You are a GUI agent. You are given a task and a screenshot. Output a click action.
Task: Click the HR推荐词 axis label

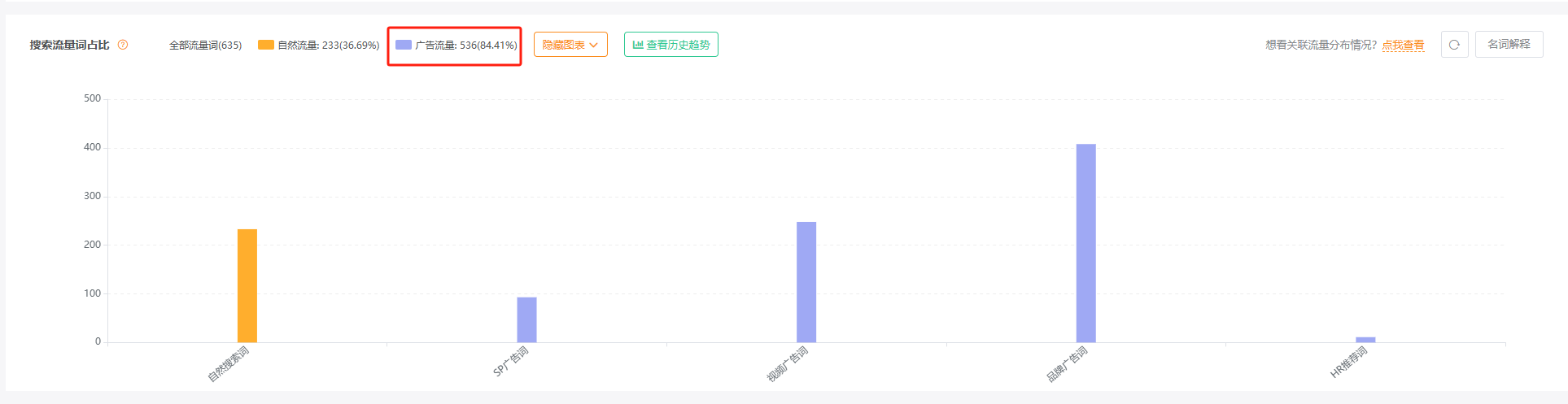pos(1348,363)
